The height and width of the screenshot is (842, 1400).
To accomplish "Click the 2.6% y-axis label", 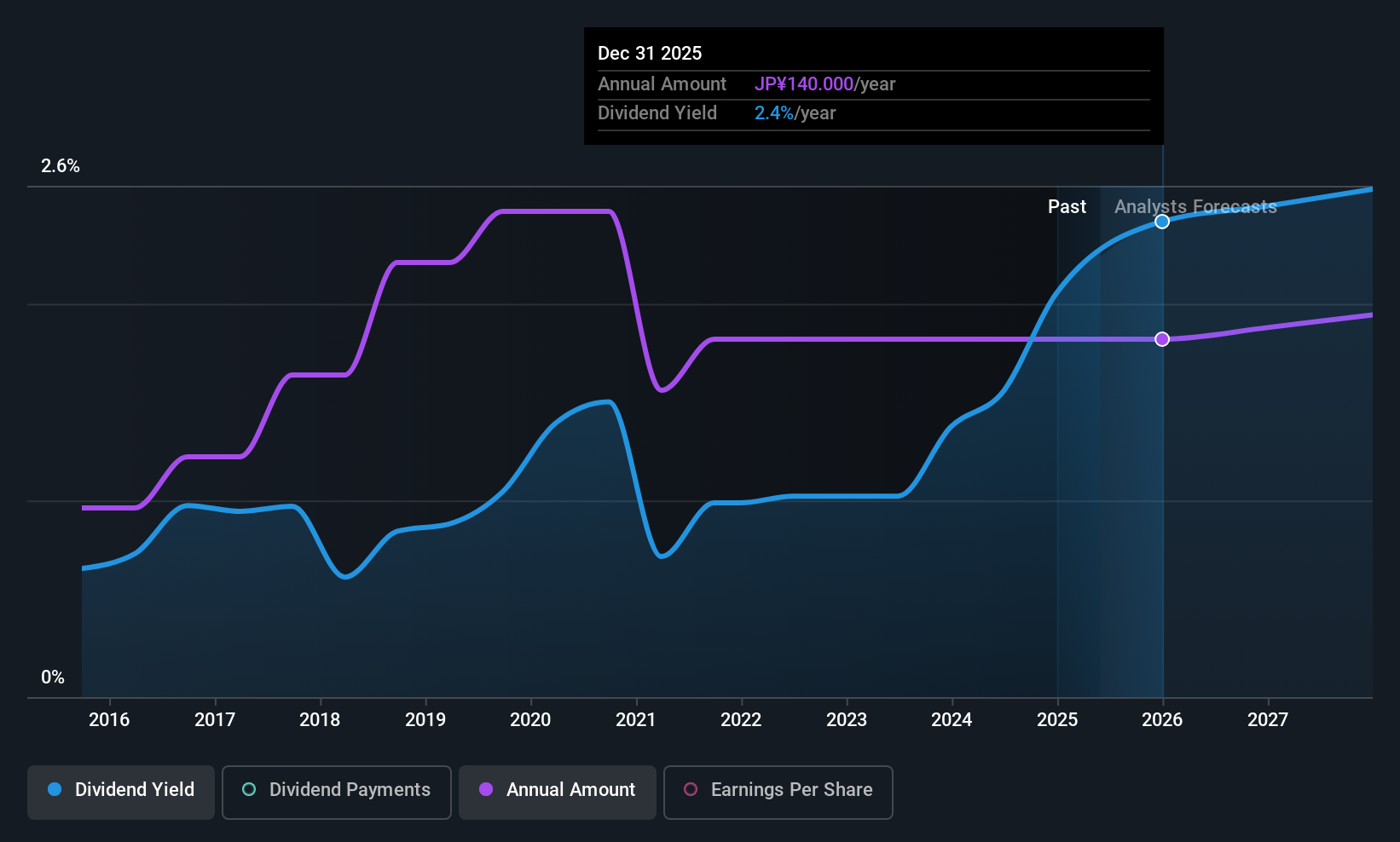I will coord(61,166).
